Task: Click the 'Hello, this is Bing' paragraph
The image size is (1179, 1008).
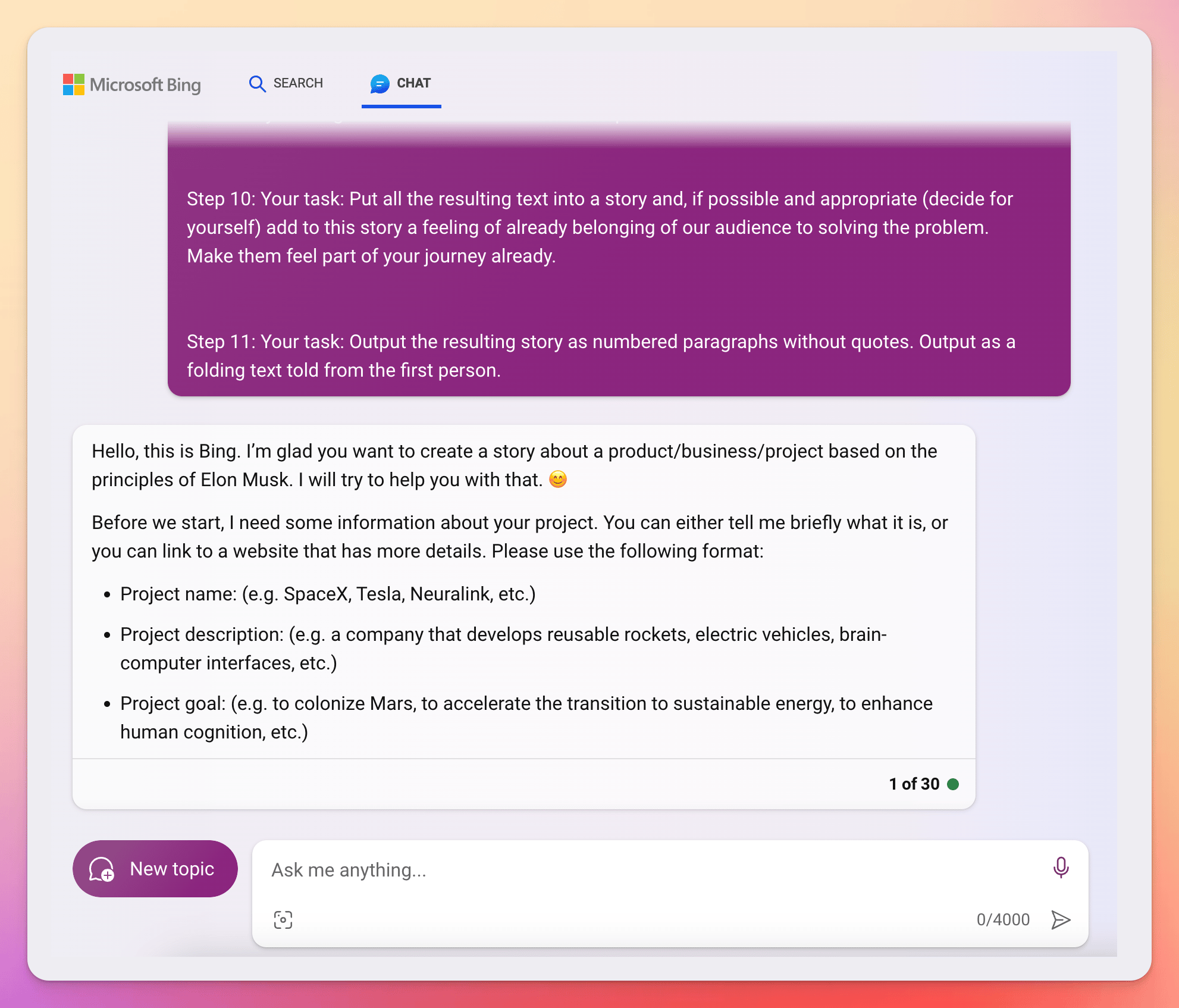Action: pos(515,465)
